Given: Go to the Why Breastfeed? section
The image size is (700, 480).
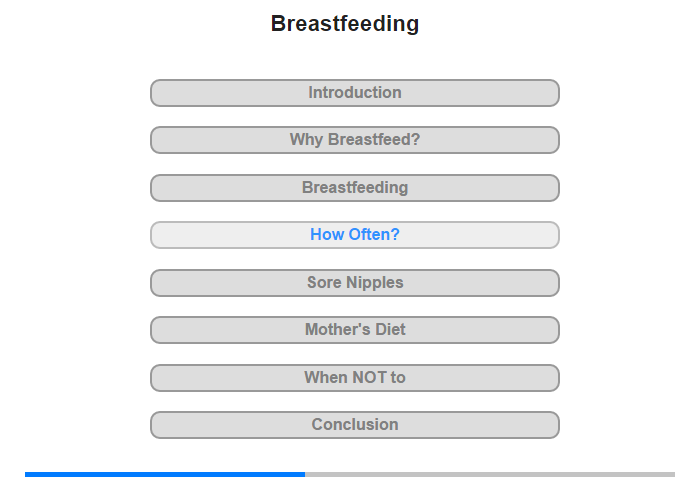Looking at the screenshot, I should (x=354, y=140).
